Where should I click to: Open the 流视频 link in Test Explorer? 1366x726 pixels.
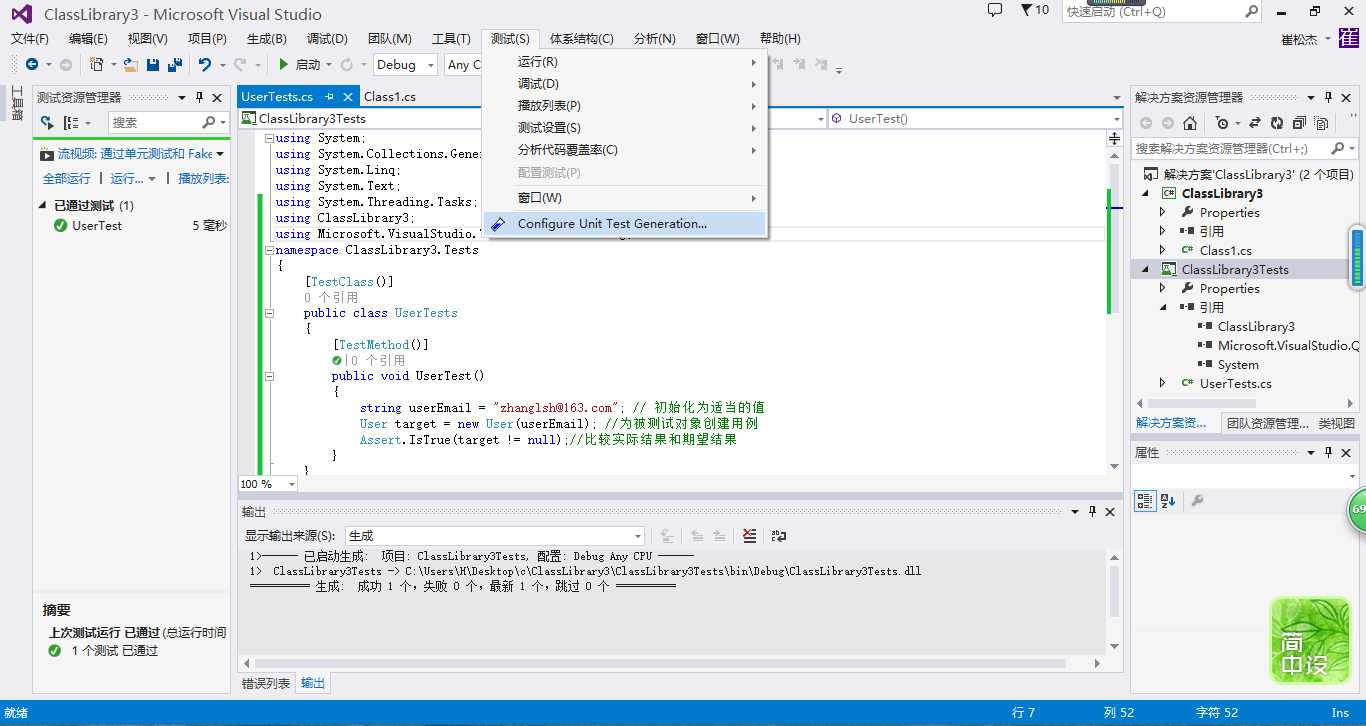tap(135, 154)
